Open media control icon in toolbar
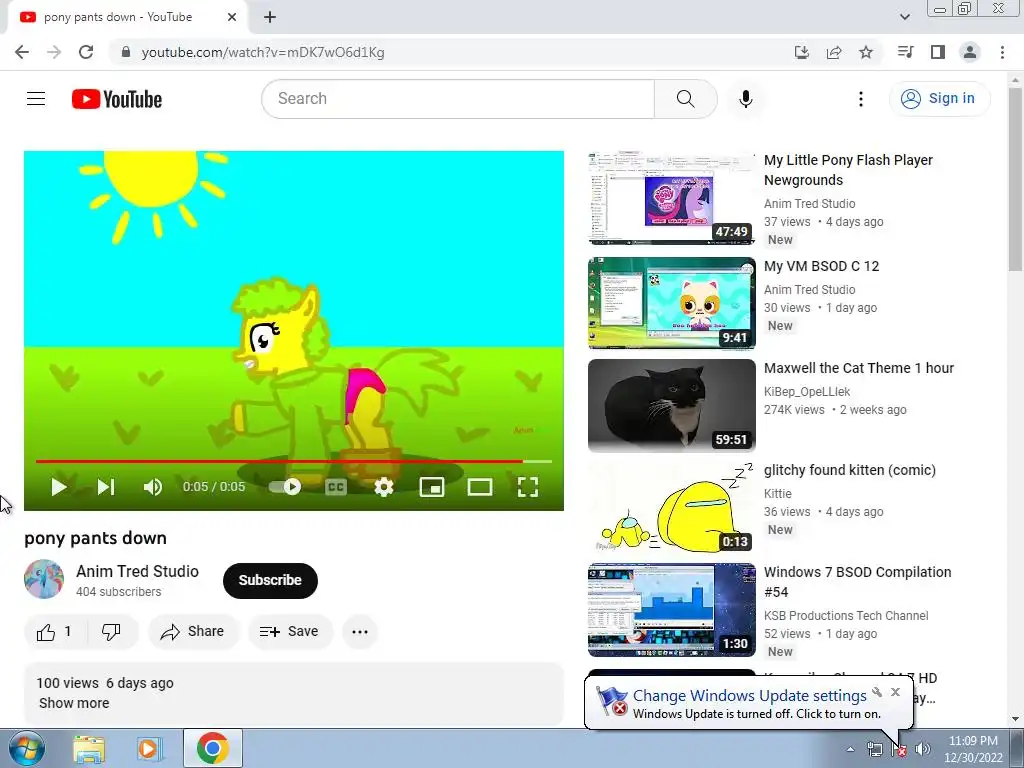Screen dimensions: 1024x768 (905, 52)
